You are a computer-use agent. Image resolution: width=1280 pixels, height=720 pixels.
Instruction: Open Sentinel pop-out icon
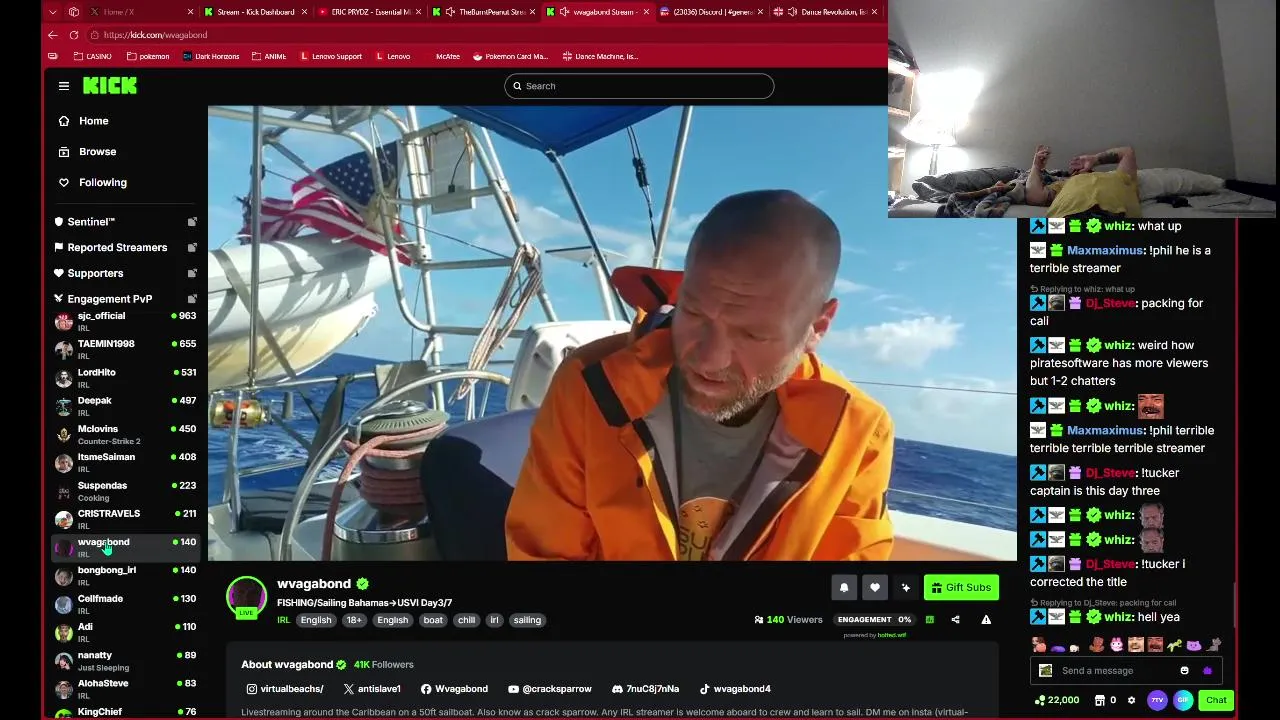click(192, 221)
